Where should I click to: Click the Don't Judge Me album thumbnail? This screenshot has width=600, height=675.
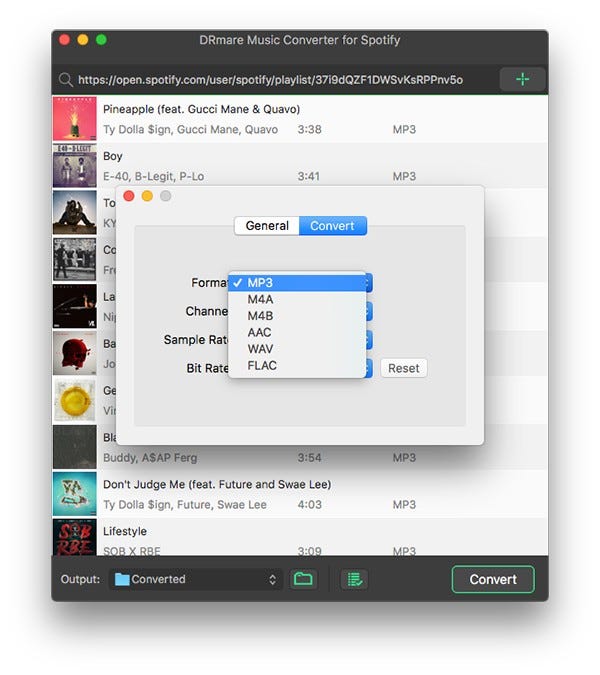click(74, 494)
